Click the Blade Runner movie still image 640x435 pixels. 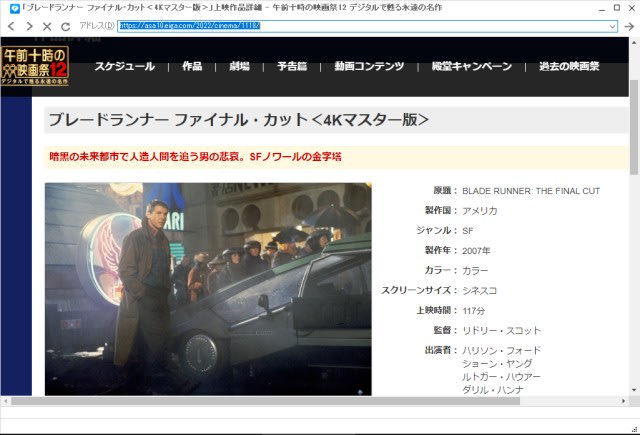click(208, 289)
